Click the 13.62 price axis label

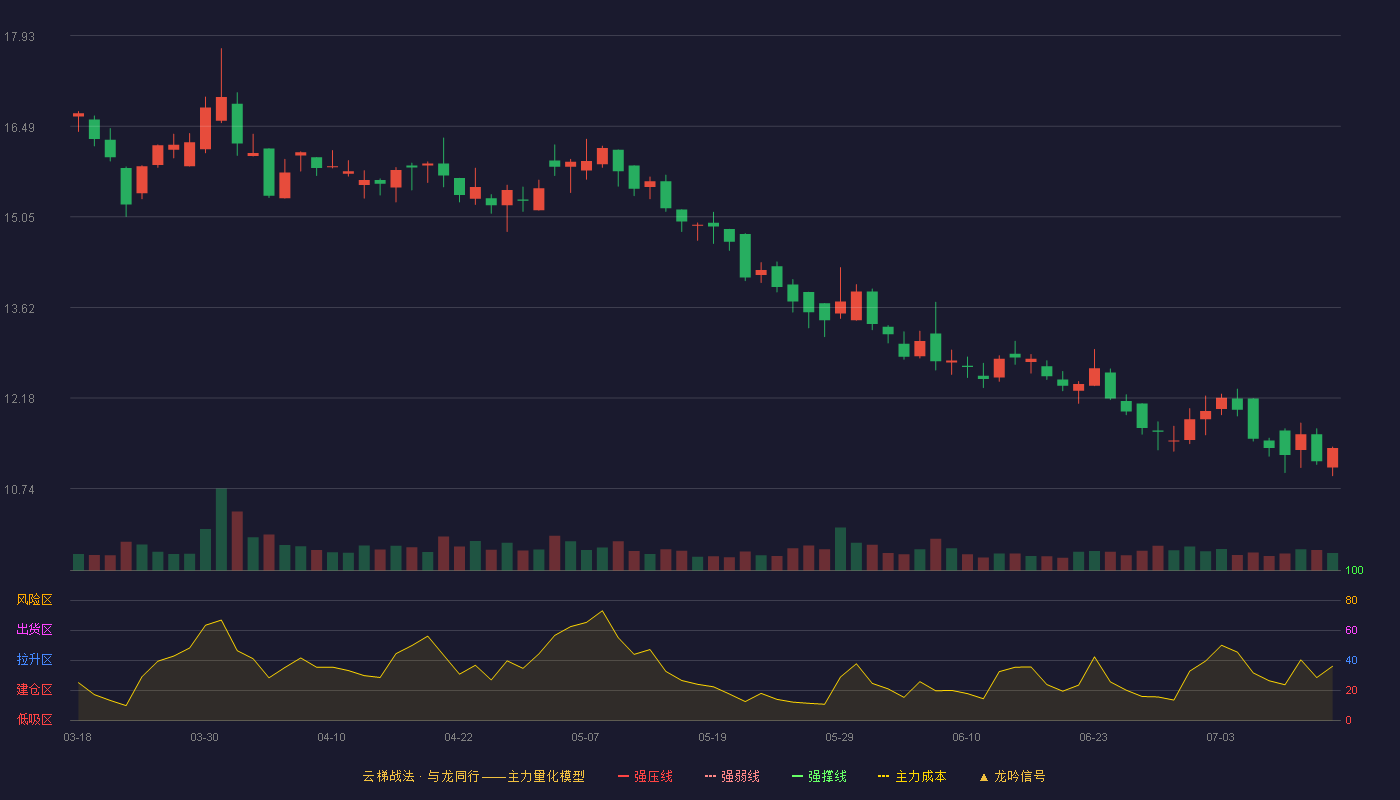tap(19, 309)
